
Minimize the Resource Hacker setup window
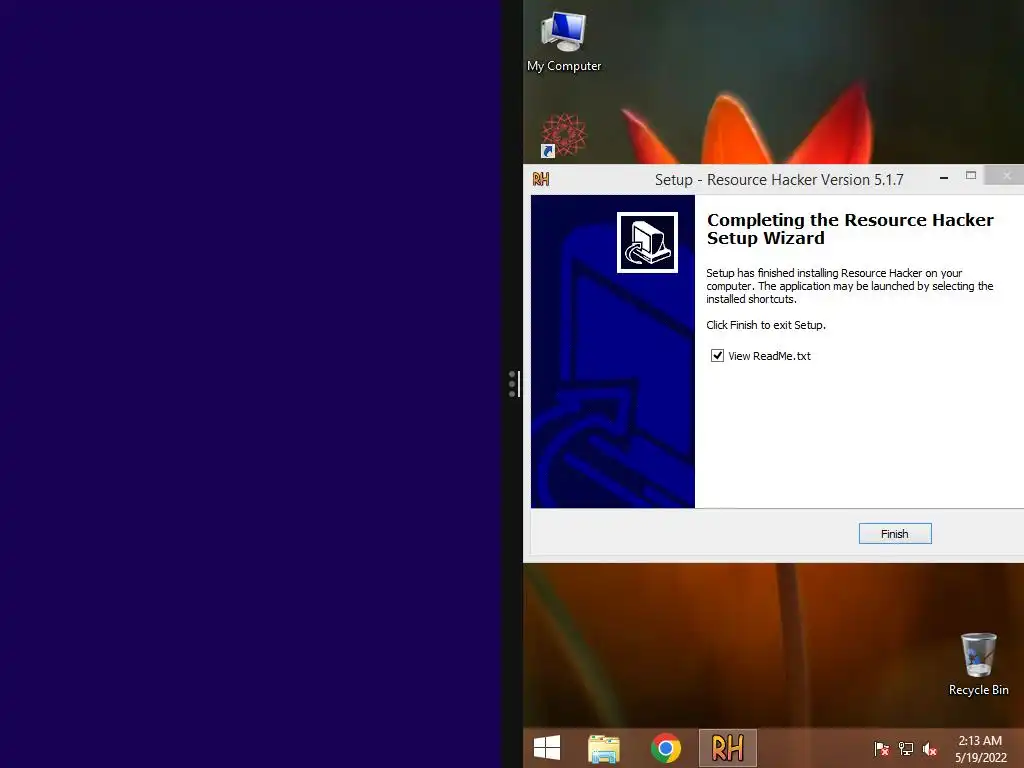pos(944,178)
